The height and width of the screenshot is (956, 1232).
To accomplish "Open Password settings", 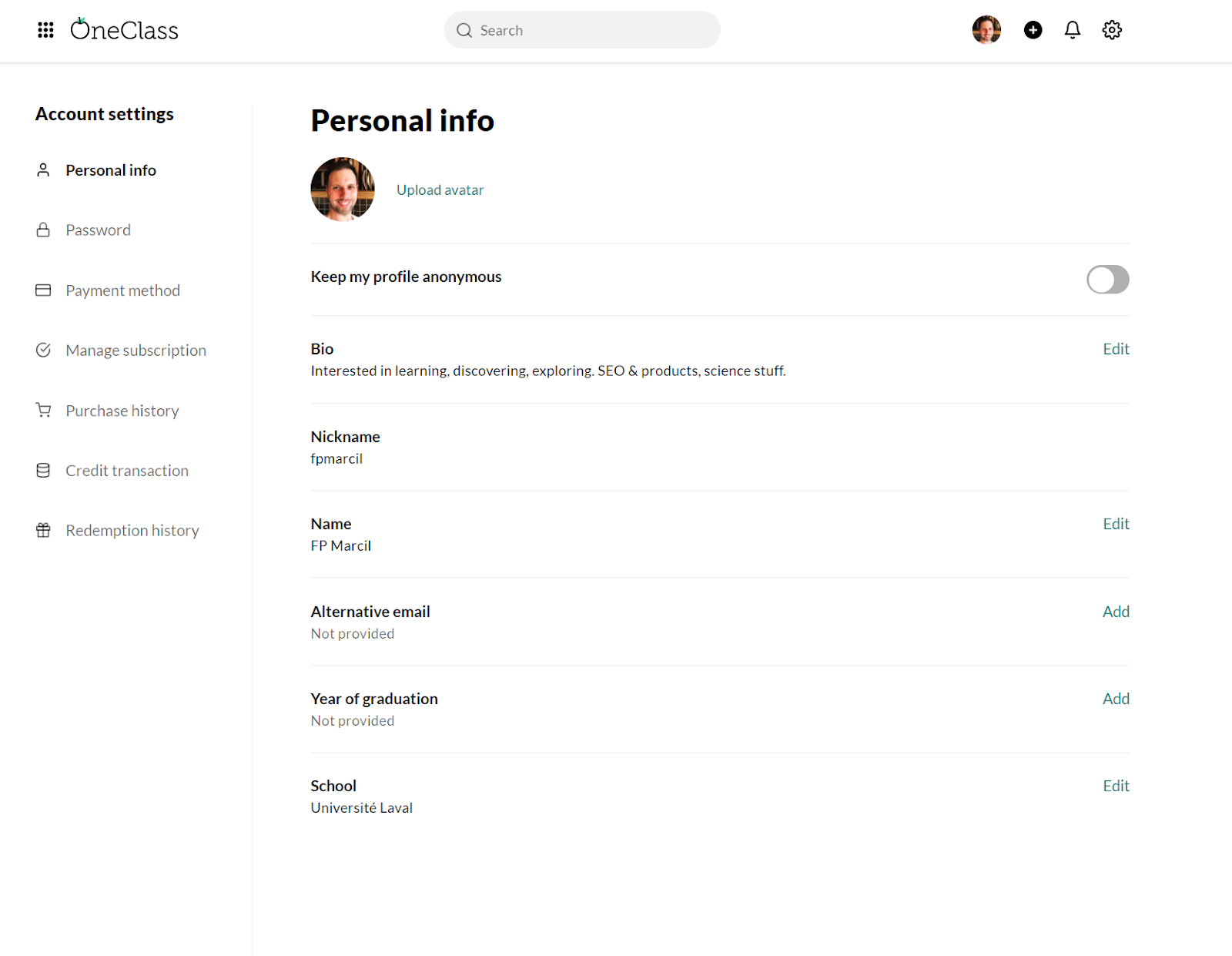I will click(x=98, y=230).
